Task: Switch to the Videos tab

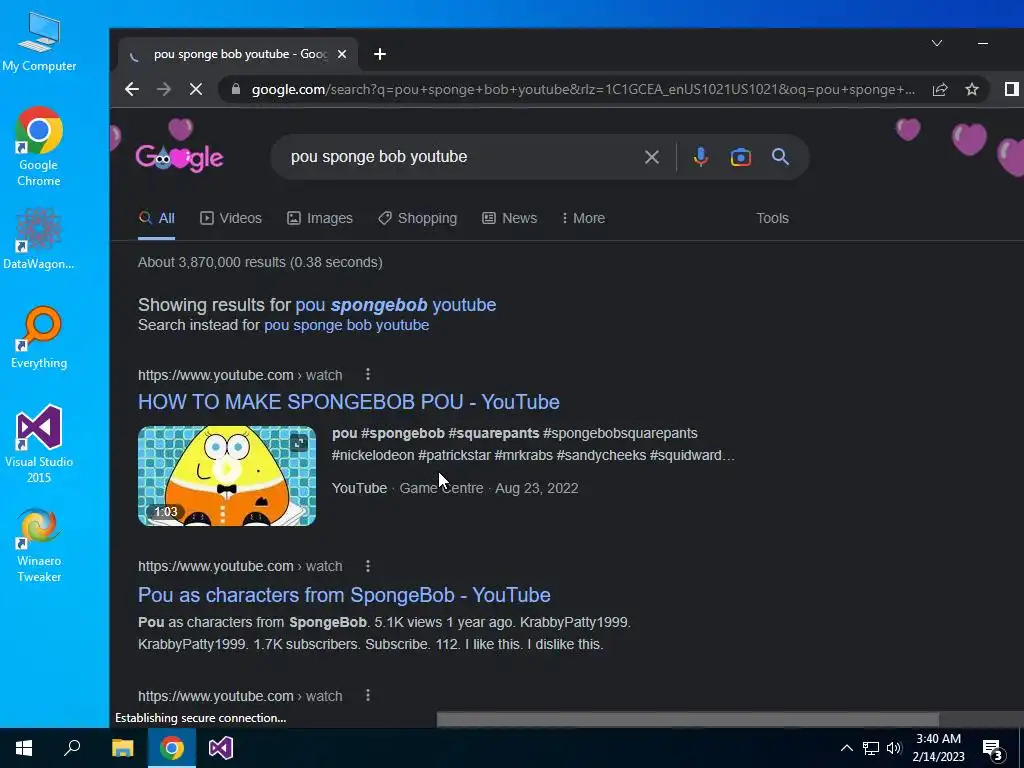Action: (231, 218)
